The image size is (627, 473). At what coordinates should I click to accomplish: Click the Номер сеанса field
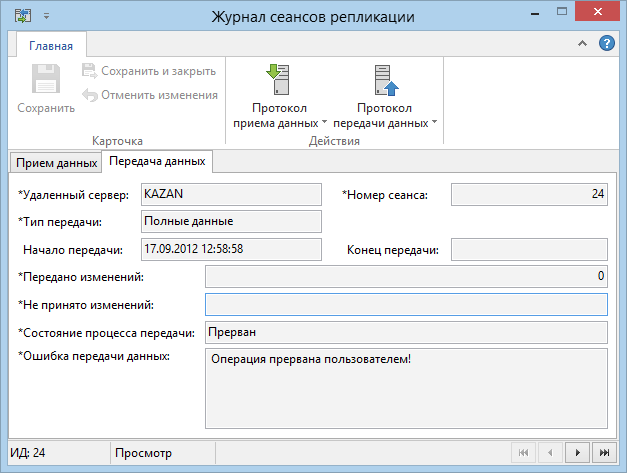click(529, 194)
